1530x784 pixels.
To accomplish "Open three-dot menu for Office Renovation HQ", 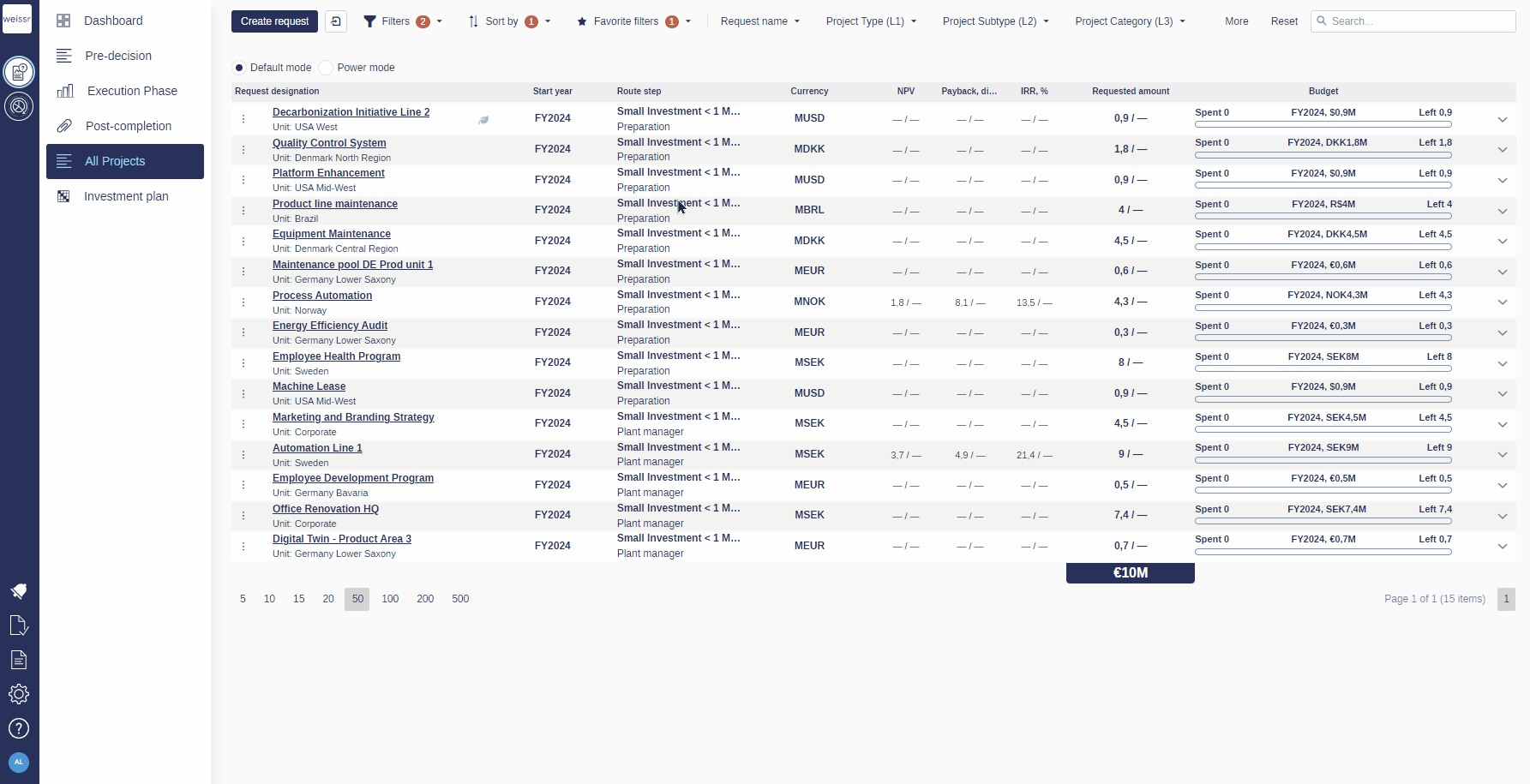I will 243,515.
